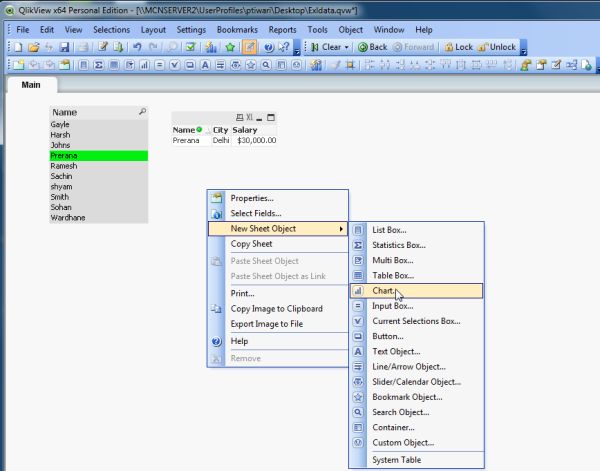Click the Name list box search icon
The width and height of the screenshot is (600, 471).
(142, 111)
